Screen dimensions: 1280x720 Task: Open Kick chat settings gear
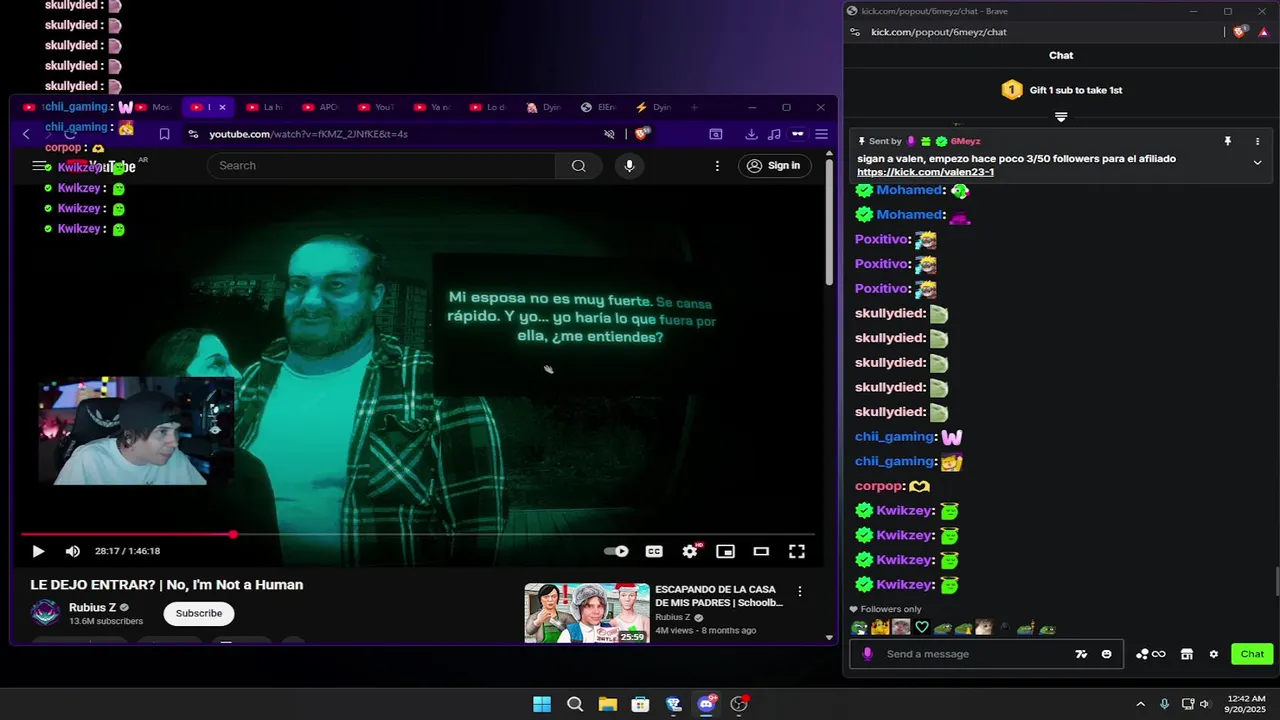[x=1214, y=654]
